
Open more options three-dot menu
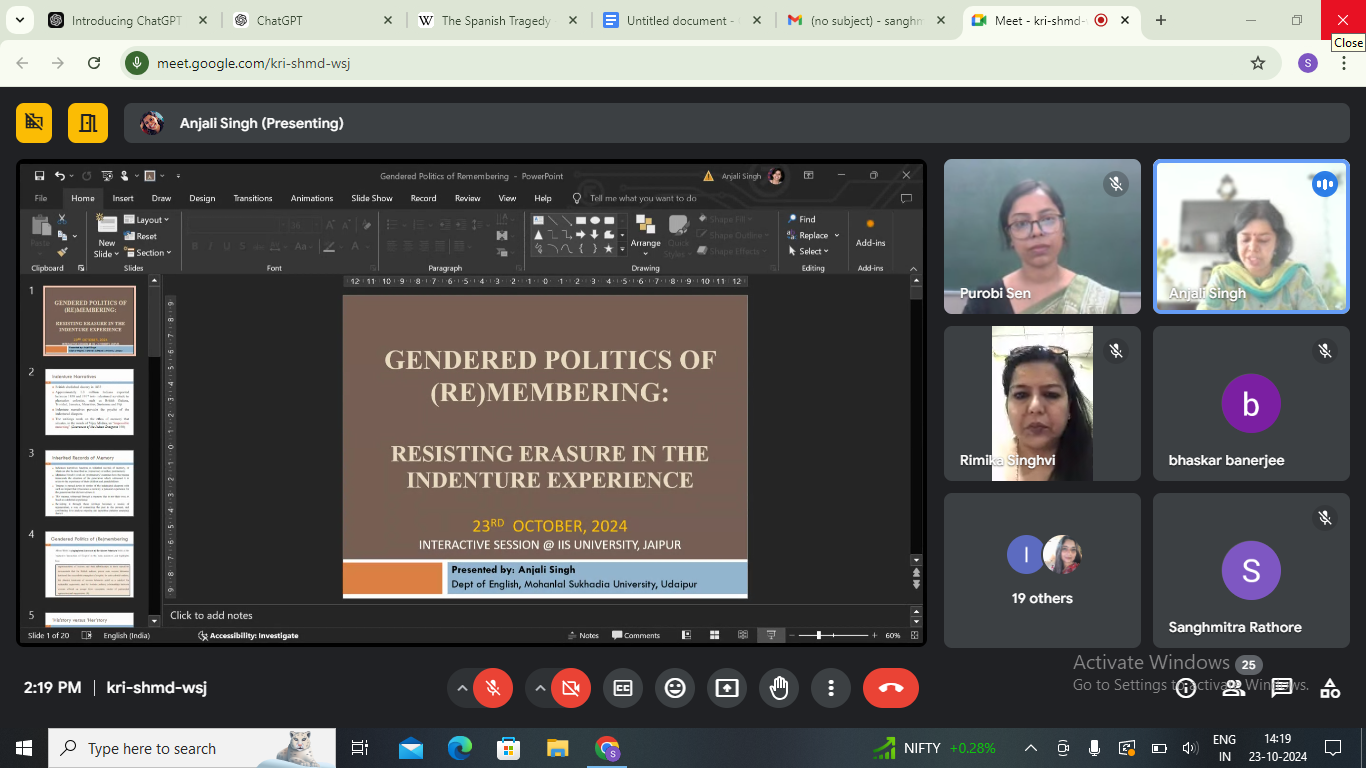point(831,688)
